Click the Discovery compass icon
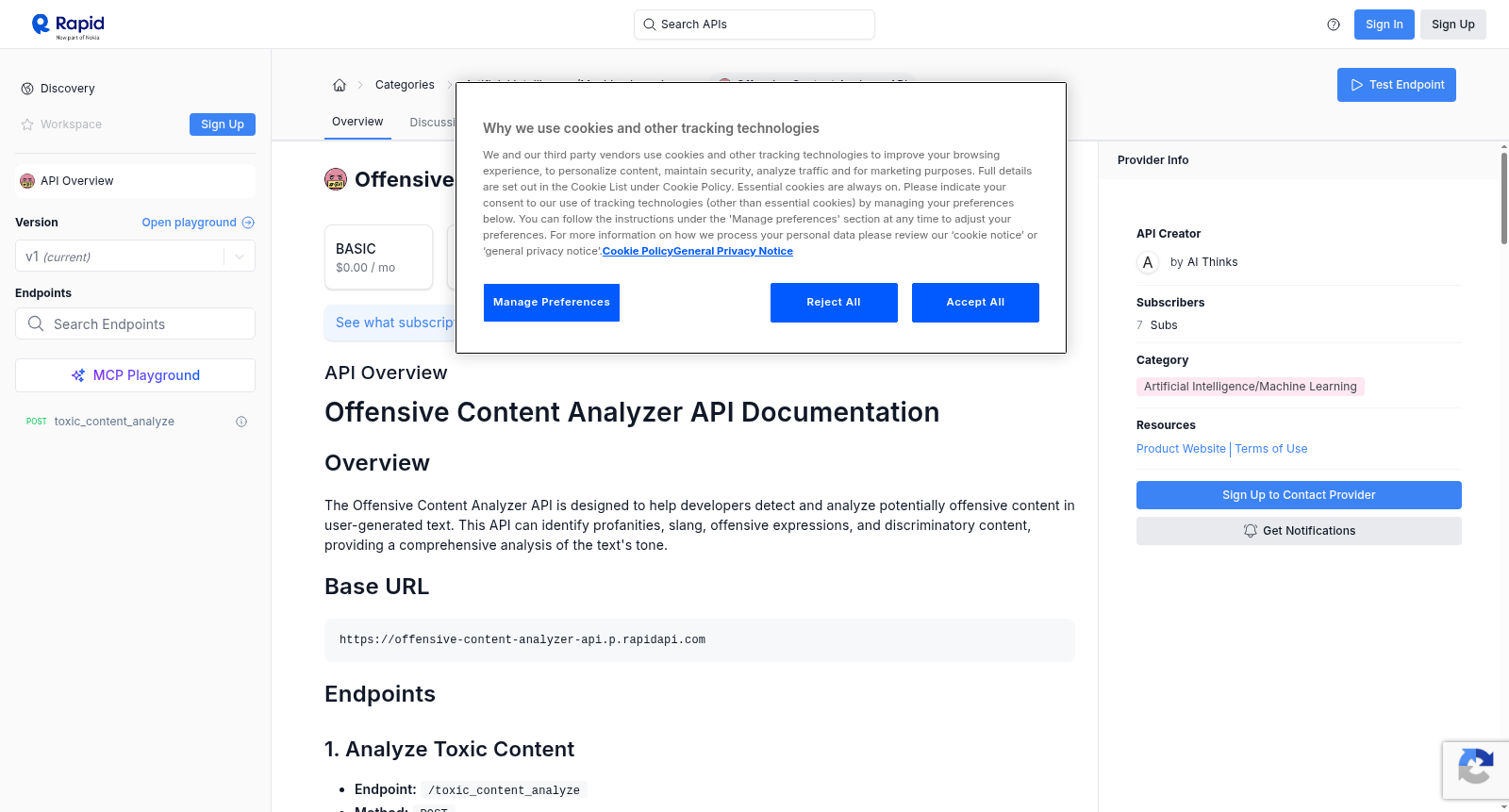The height and width of the screenshot is (812, 1509). [27, 89]
